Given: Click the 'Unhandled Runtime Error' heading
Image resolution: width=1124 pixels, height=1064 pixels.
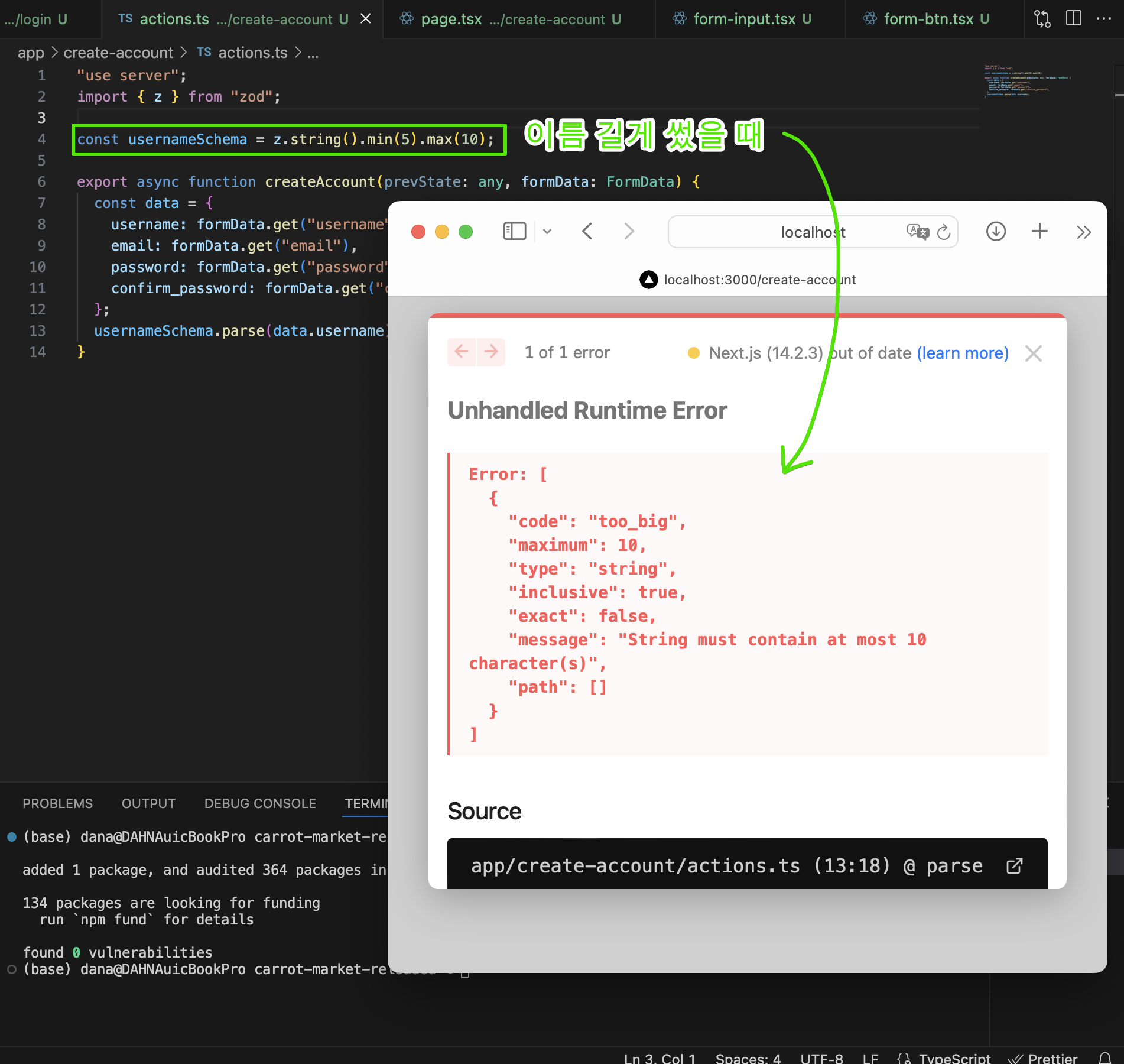Looking at the screenshot, I should (x=587, y=410).
